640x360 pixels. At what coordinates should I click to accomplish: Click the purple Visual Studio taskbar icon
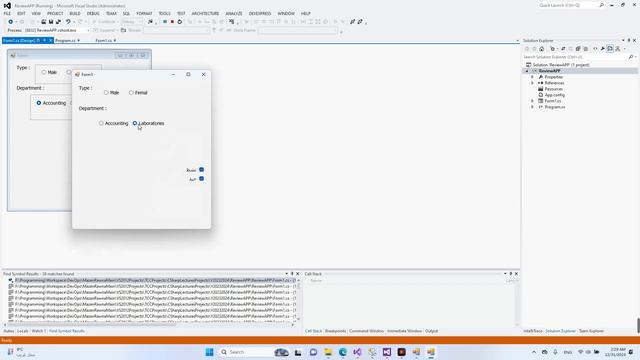(357, 352)
